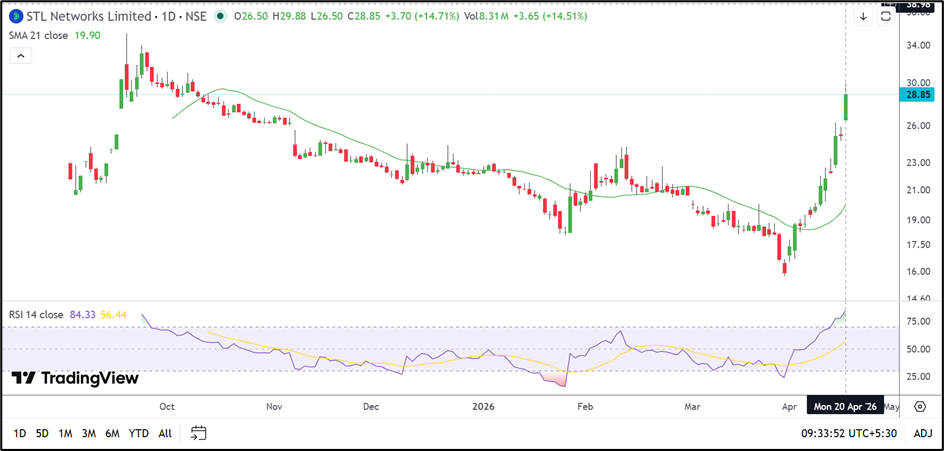The height and width of the screenshot is (451, 944).
Task: Open timezone menu showing UTC+5:30
Action: click(x=847, y=433)
